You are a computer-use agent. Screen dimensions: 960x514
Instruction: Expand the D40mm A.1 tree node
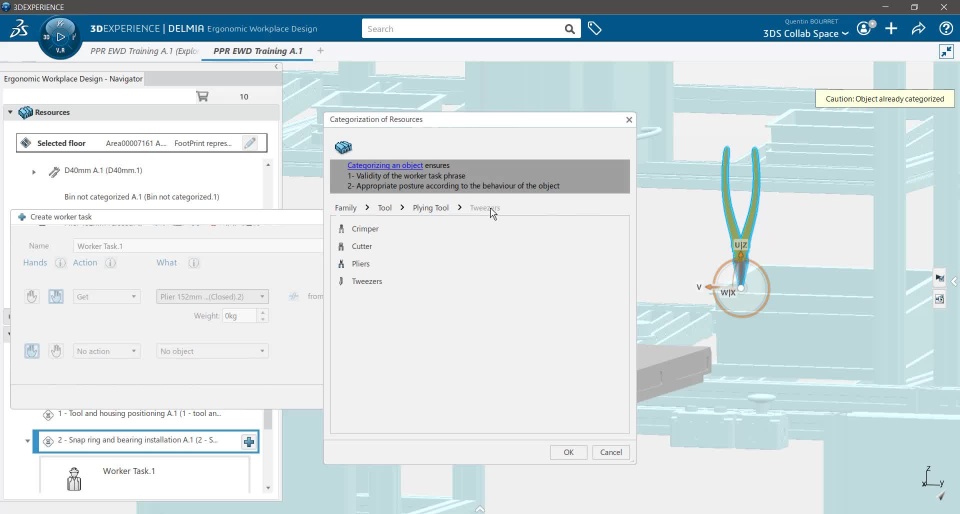[x=34, y=172]
